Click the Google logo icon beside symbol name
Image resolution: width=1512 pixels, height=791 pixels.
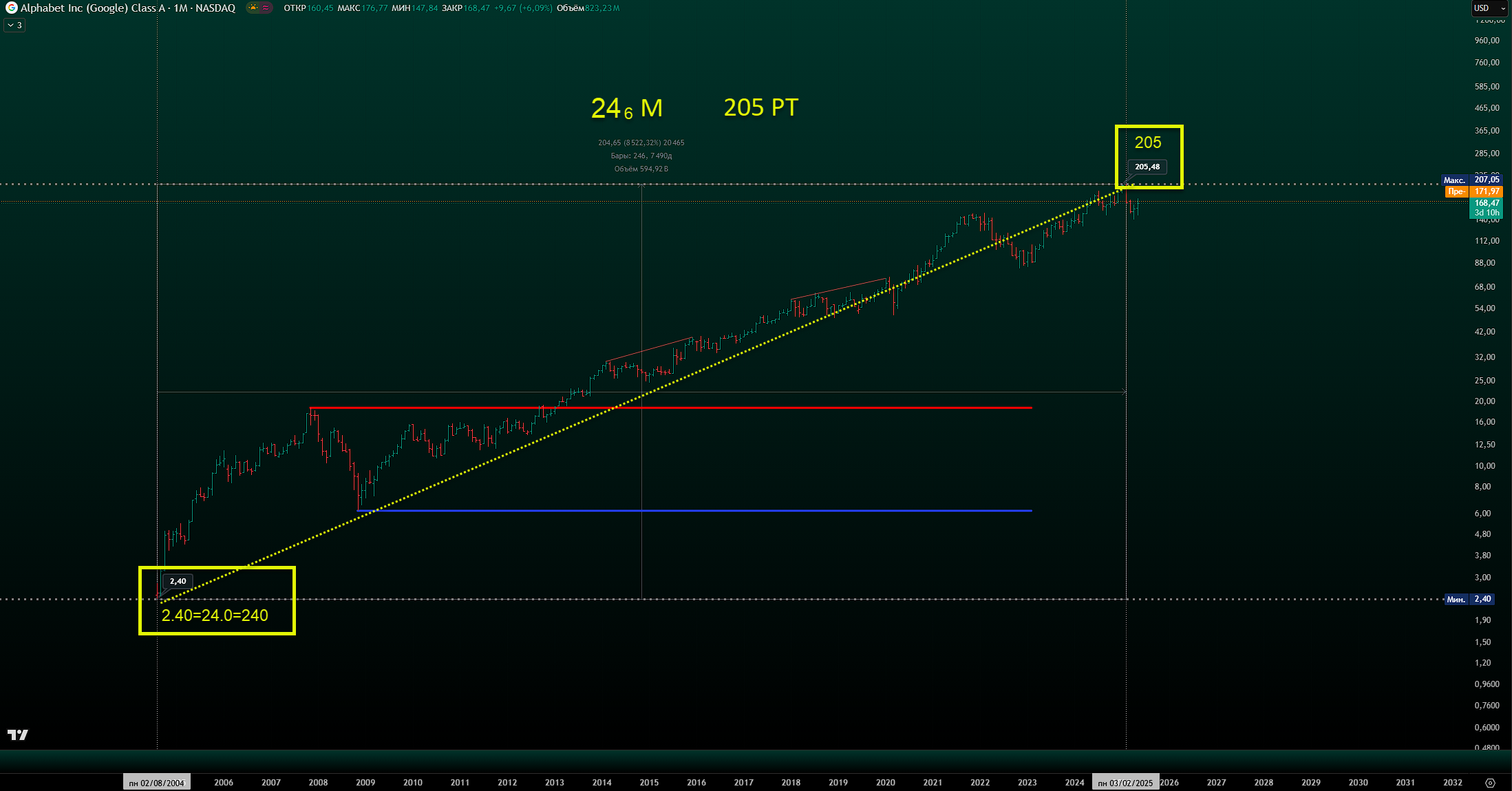pos(11,8)
